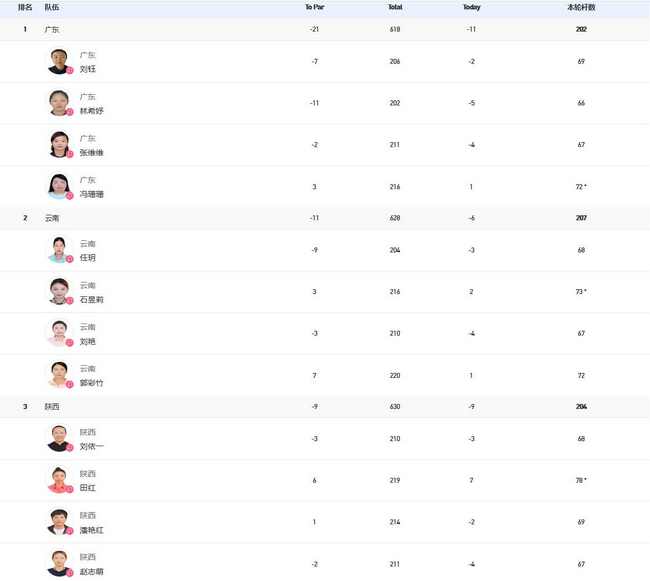The width and height of the screenshot is (650, 581).
Task: Click Tian Hong's (田红) avatar
Action: click(x=59, y=480)
